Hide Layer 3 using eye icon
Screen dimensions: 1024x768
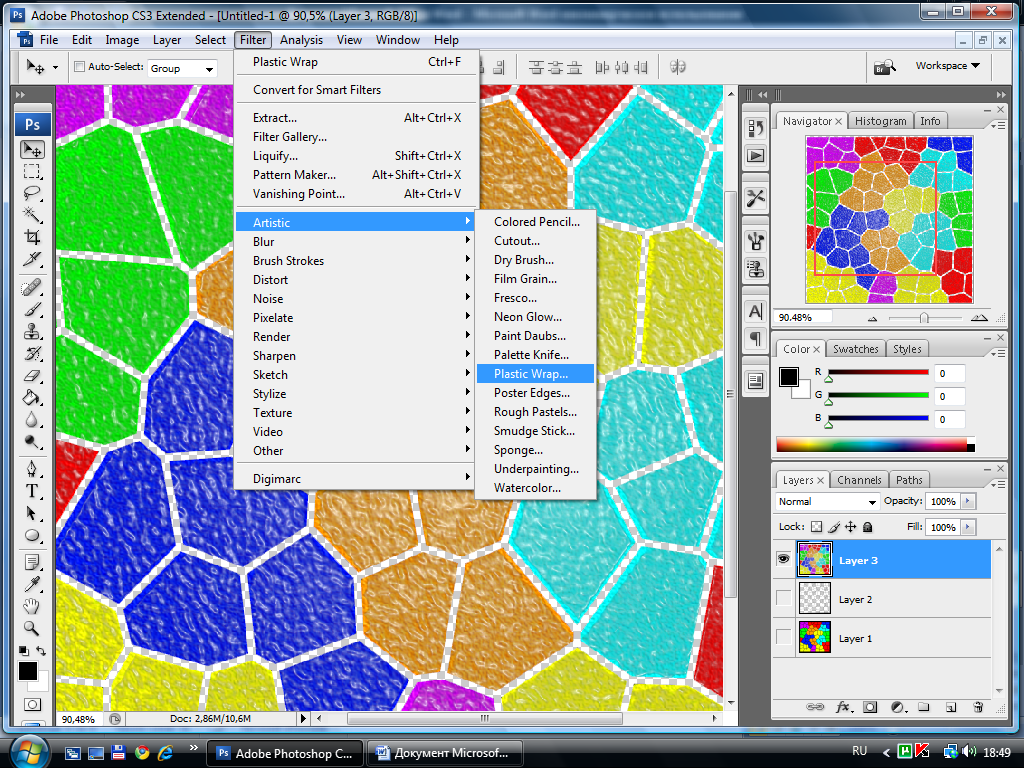coord(784,559)
